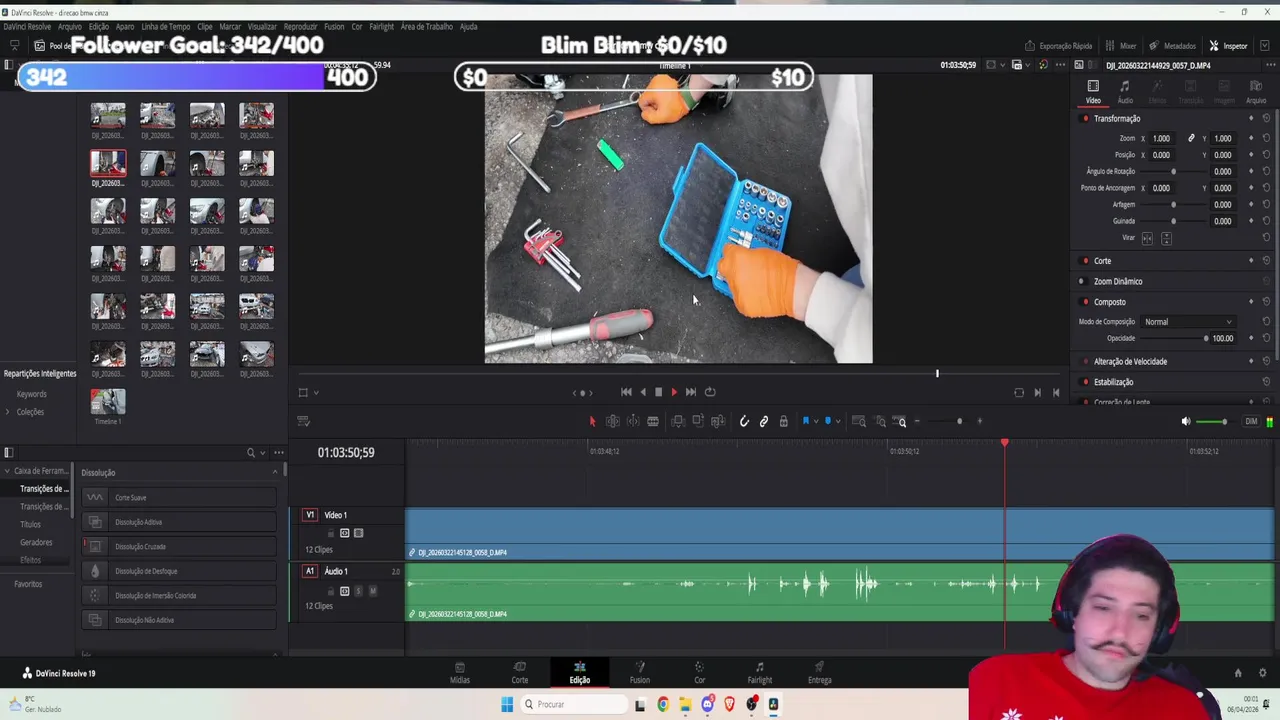Open the Mixer panel
Viewport: 1280px width, 720px height.
click(1120, 46)
